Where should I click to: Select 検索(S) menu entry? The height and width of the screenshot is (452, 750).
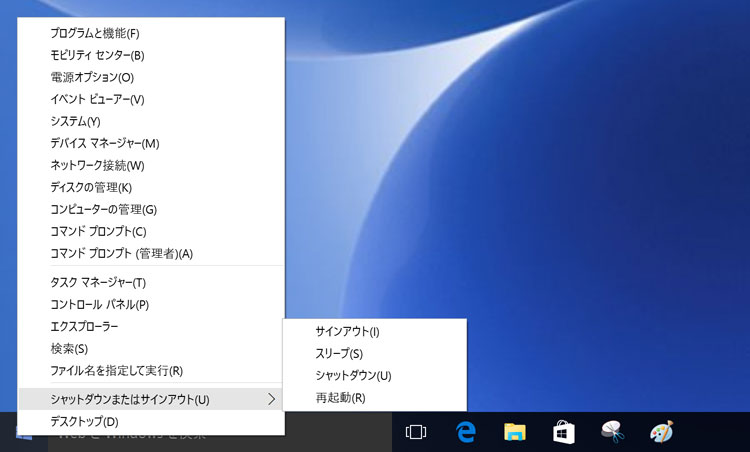point(151,349)
